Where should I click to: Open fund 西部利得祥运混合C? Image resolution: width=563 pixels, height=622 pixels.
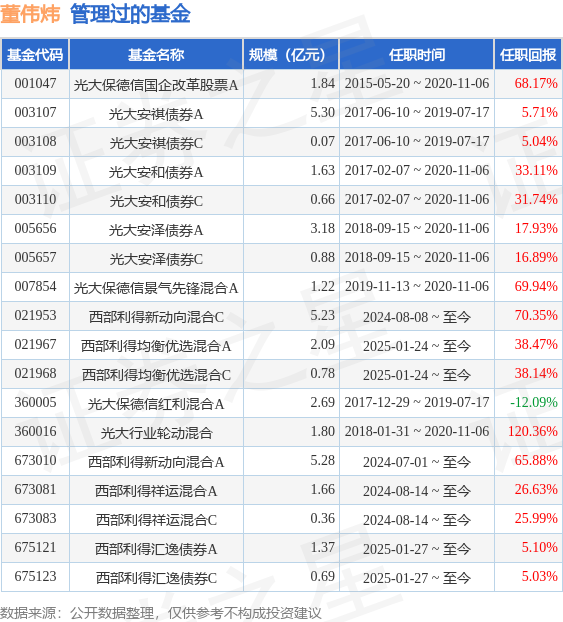coord(156,519)
